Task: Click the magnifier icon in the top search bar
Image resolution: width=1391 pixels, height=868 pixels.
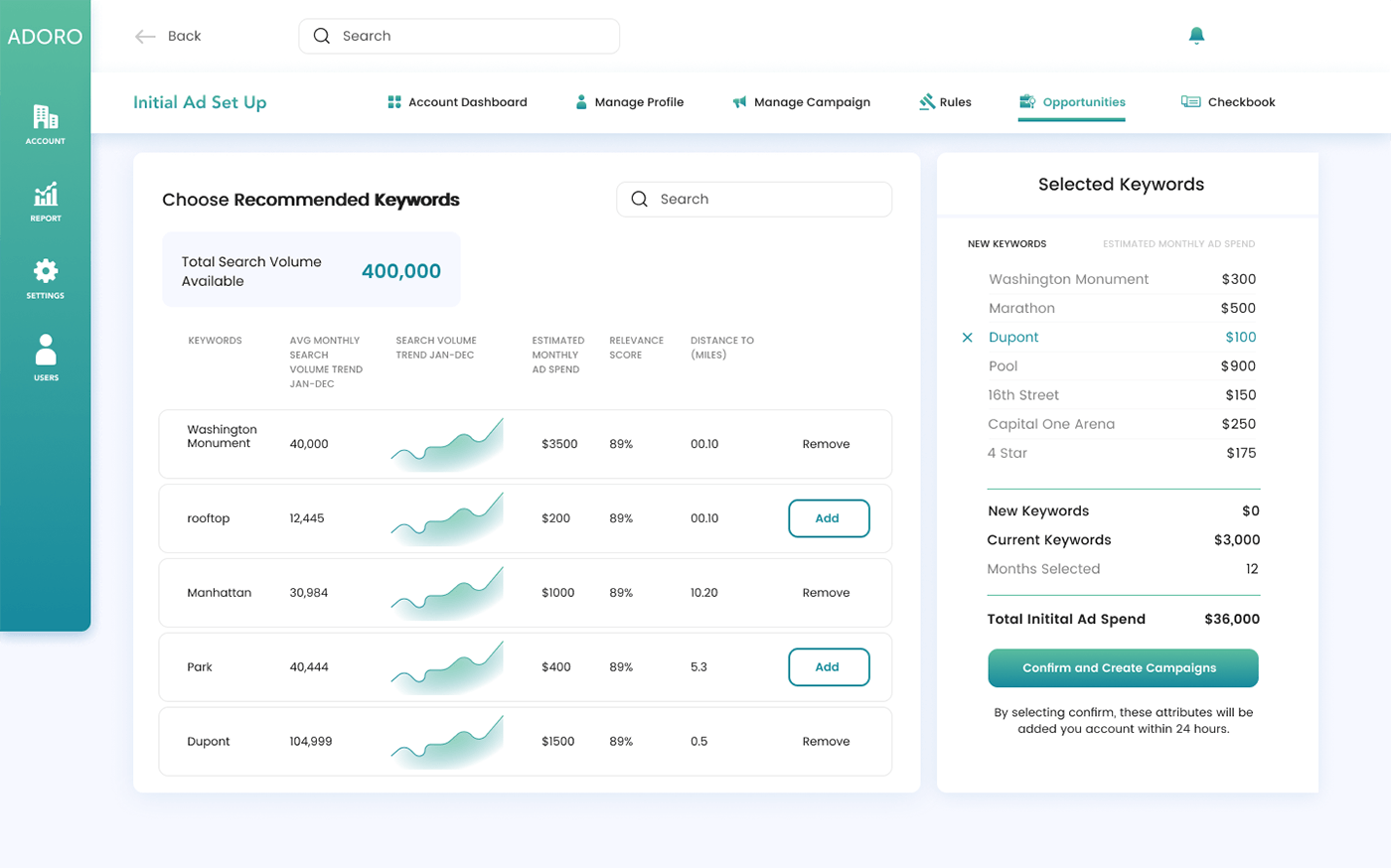Action: coord(321,36)
